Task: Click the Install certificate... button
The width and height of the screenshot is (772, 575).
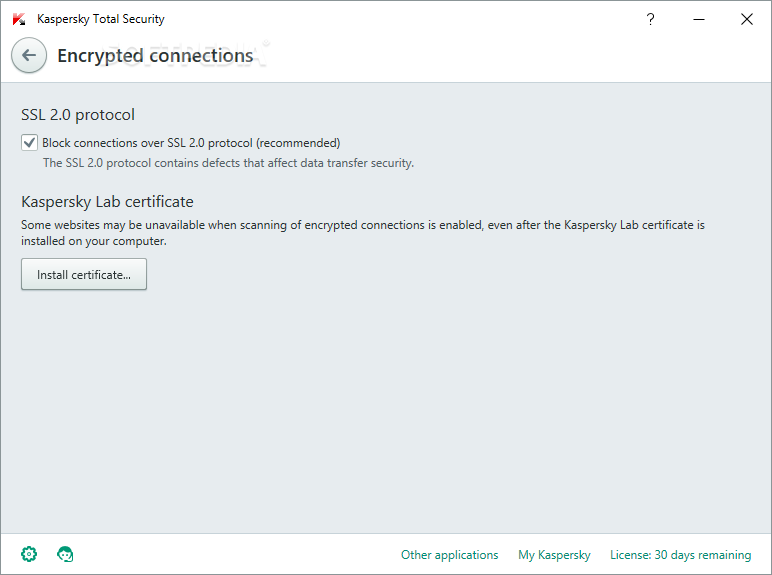Action: pos(84,274)
